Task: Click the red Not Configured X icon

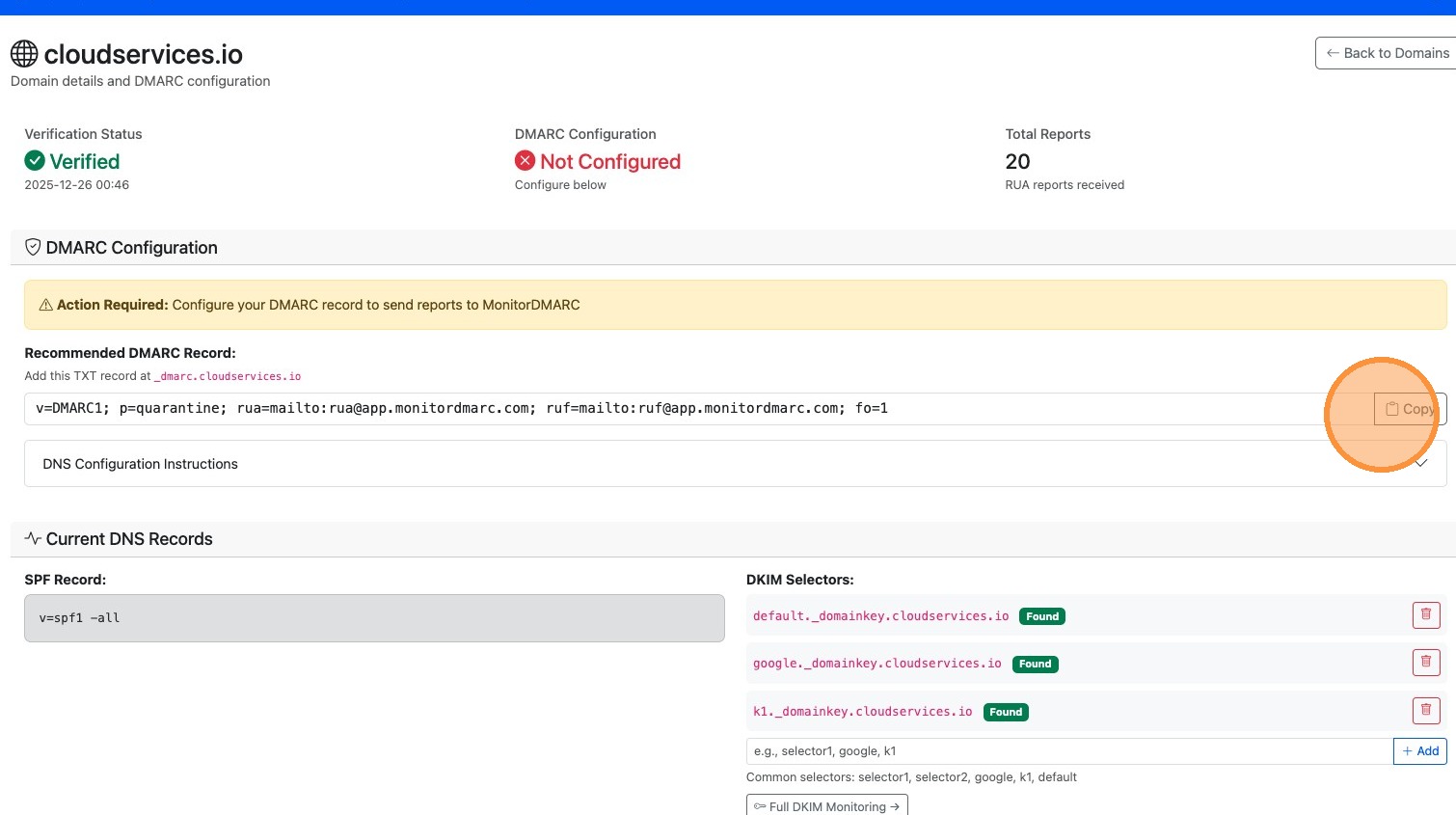Action: coord(525,160)
